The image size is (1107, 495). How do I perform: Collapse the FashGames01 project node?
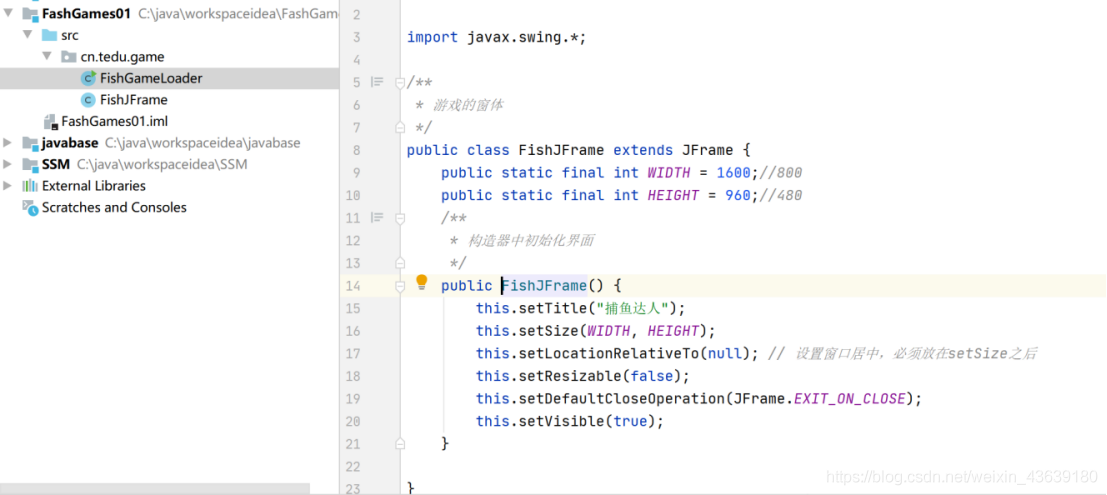[8, 13]
